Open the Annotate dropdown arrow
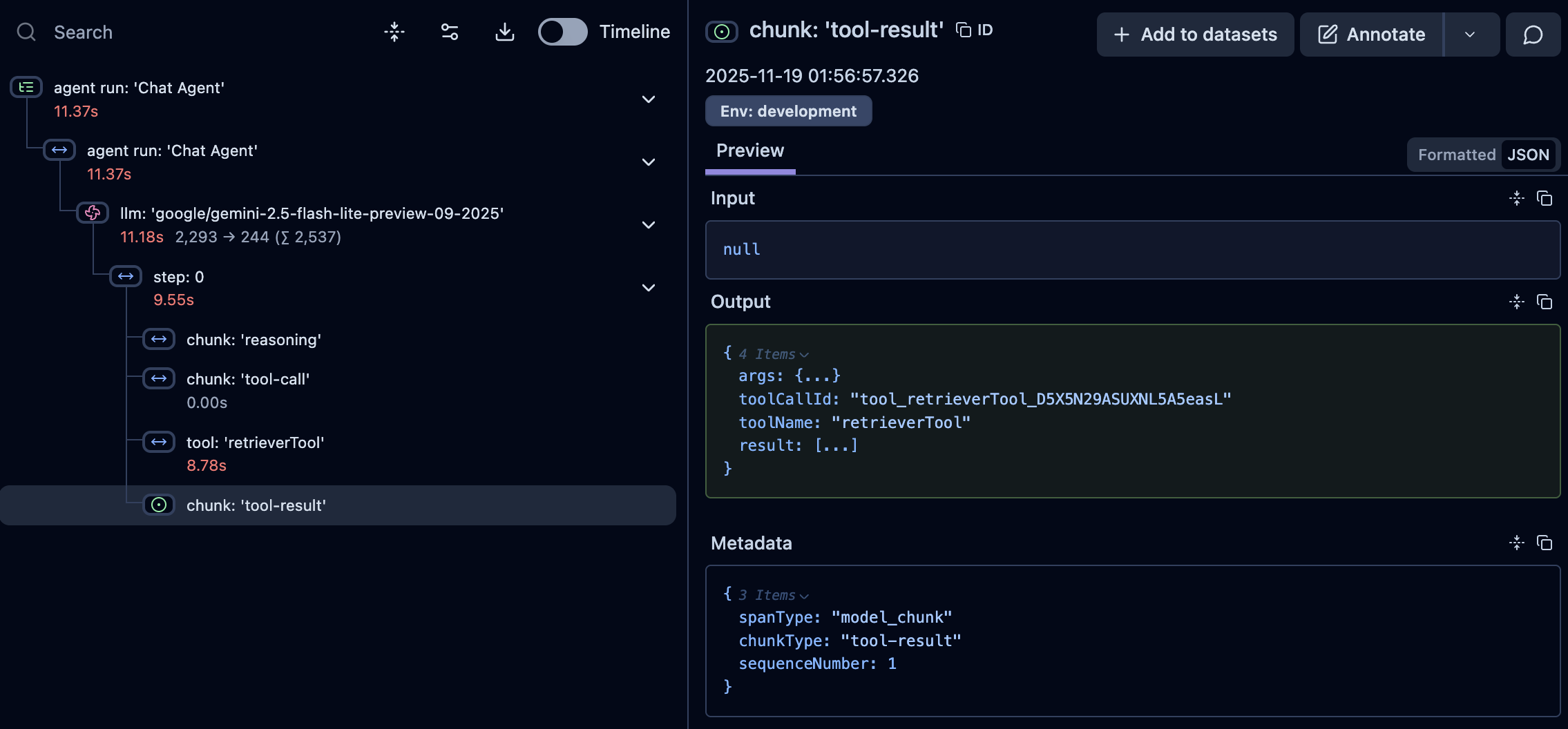This screenshot has height=729, width=1568. pos(1470,35)
